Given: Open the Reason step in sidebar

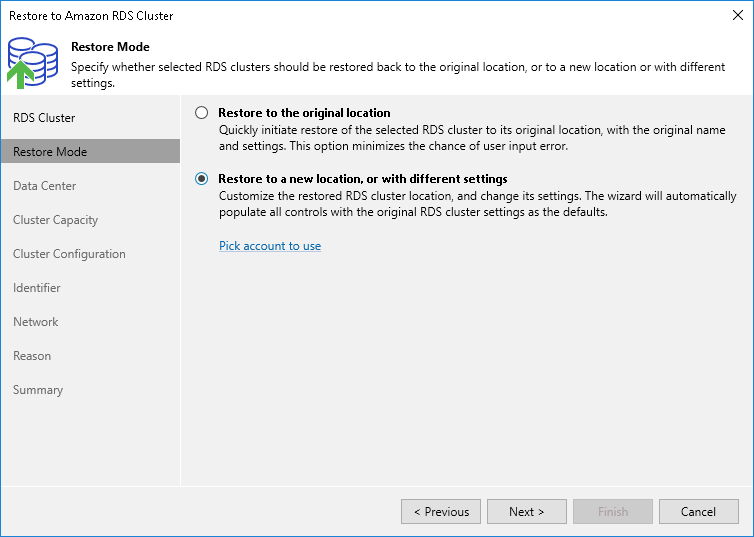Looking at the screenshot, I should [32, 356].
